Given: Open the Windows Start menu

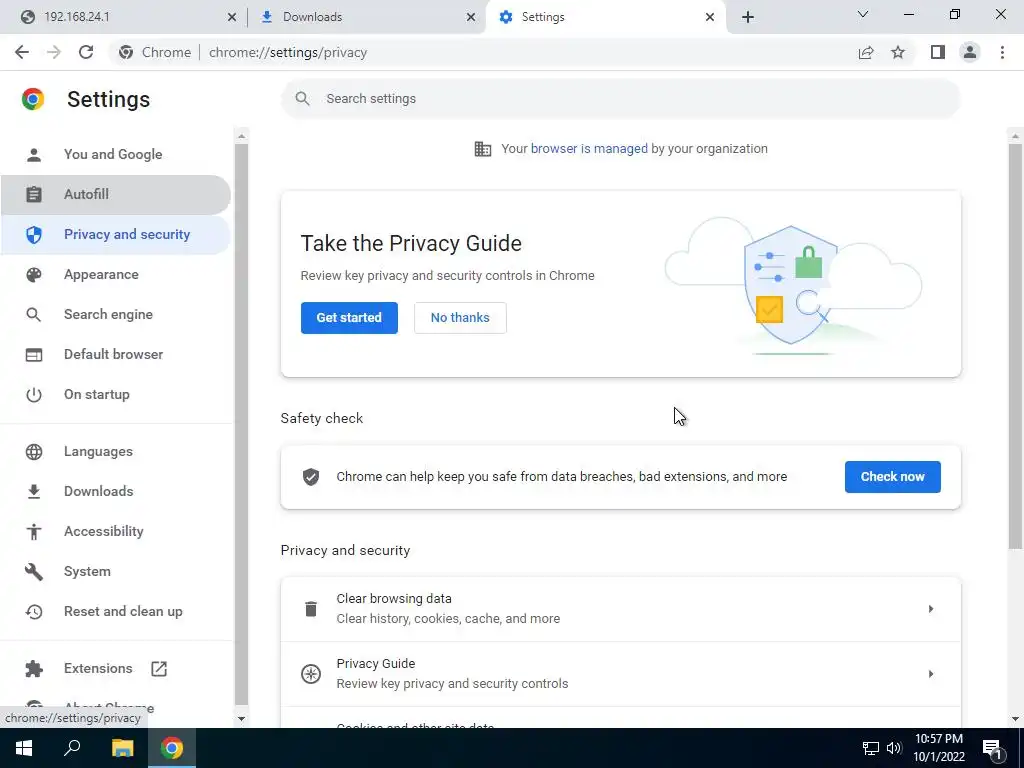Looking at the screenshot, I should 24,748.
